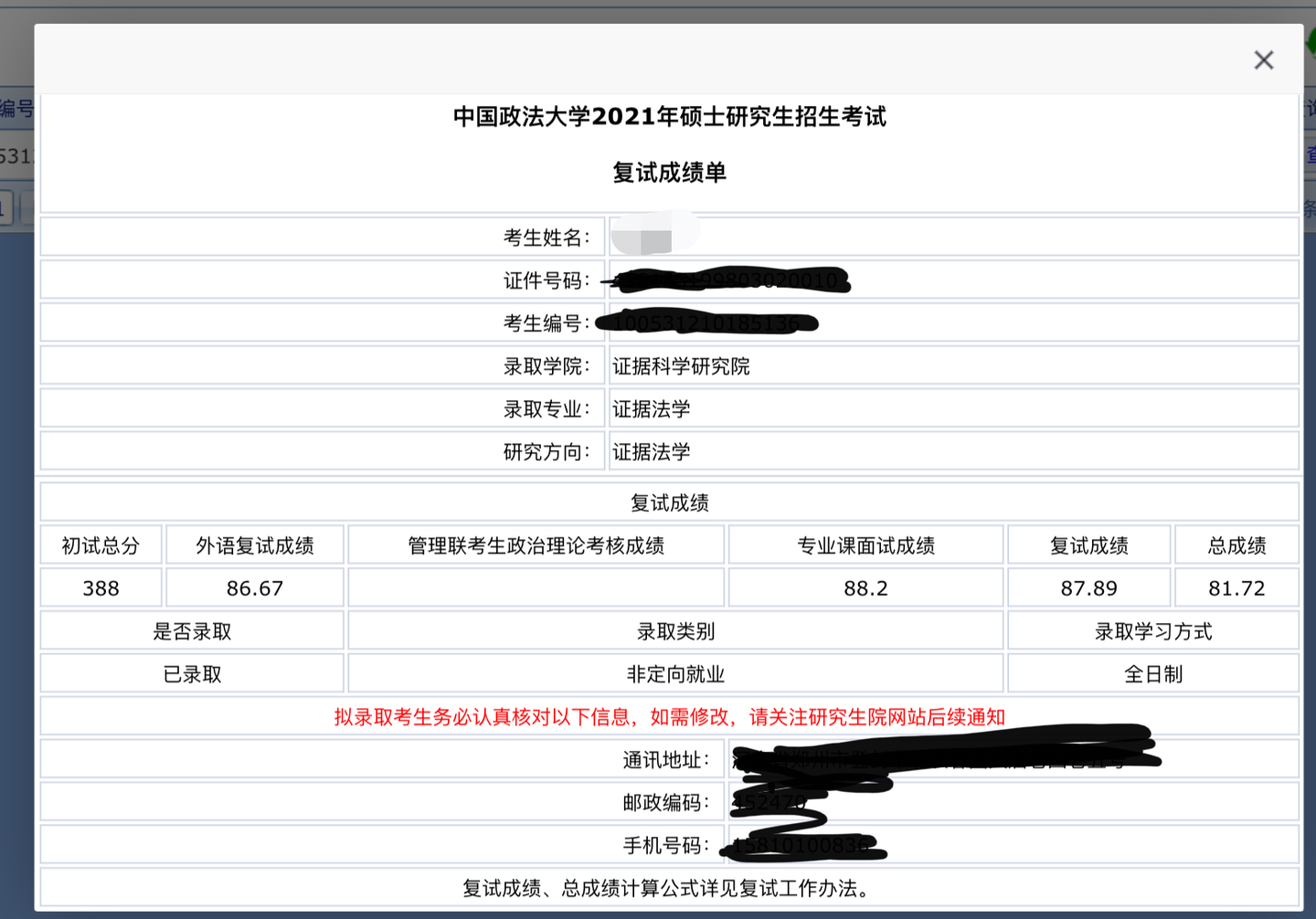The width and height of the screenshot is (1316, 919).
Task: Click the 编号 column header behind dialog
Action: pyautogui.click(x=13, y=110)
